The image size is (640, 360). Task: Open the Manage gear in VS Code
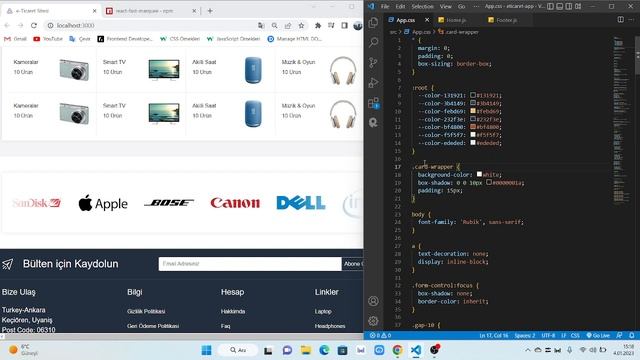pos(373,321)
